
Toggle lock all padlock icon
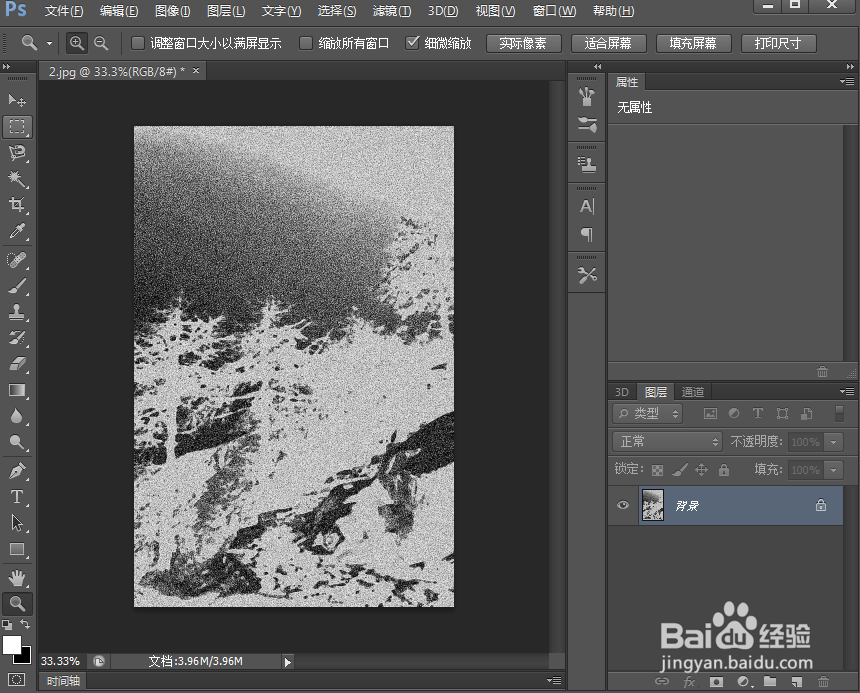[x=724, y=470]
